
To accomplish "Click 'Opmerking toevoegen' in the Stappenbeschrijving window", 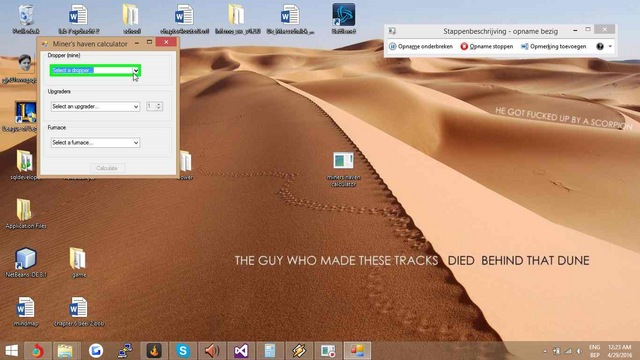I will pyautogui.click(x=553, y=47).
